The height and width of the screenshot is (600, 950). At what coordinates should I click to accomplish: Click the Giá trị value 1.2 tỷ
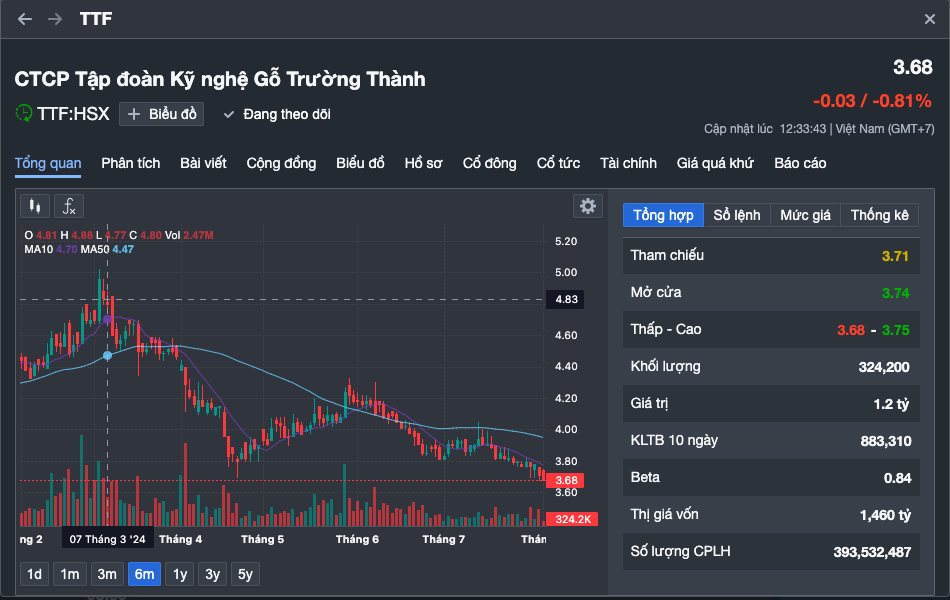[x=891, y=404]
